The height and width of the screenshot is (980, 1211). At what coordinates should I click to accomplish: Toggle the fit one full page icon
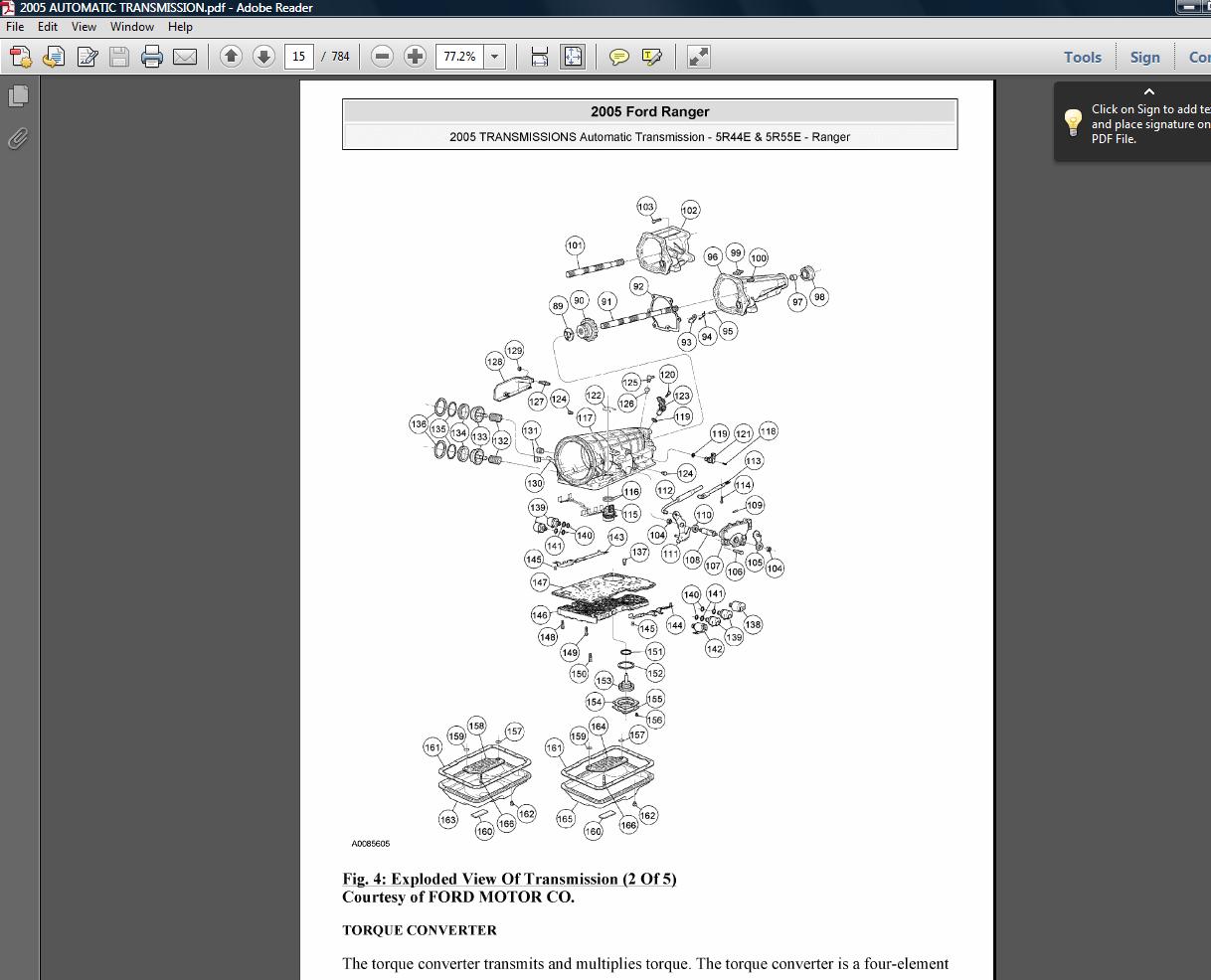click(573, 57)
